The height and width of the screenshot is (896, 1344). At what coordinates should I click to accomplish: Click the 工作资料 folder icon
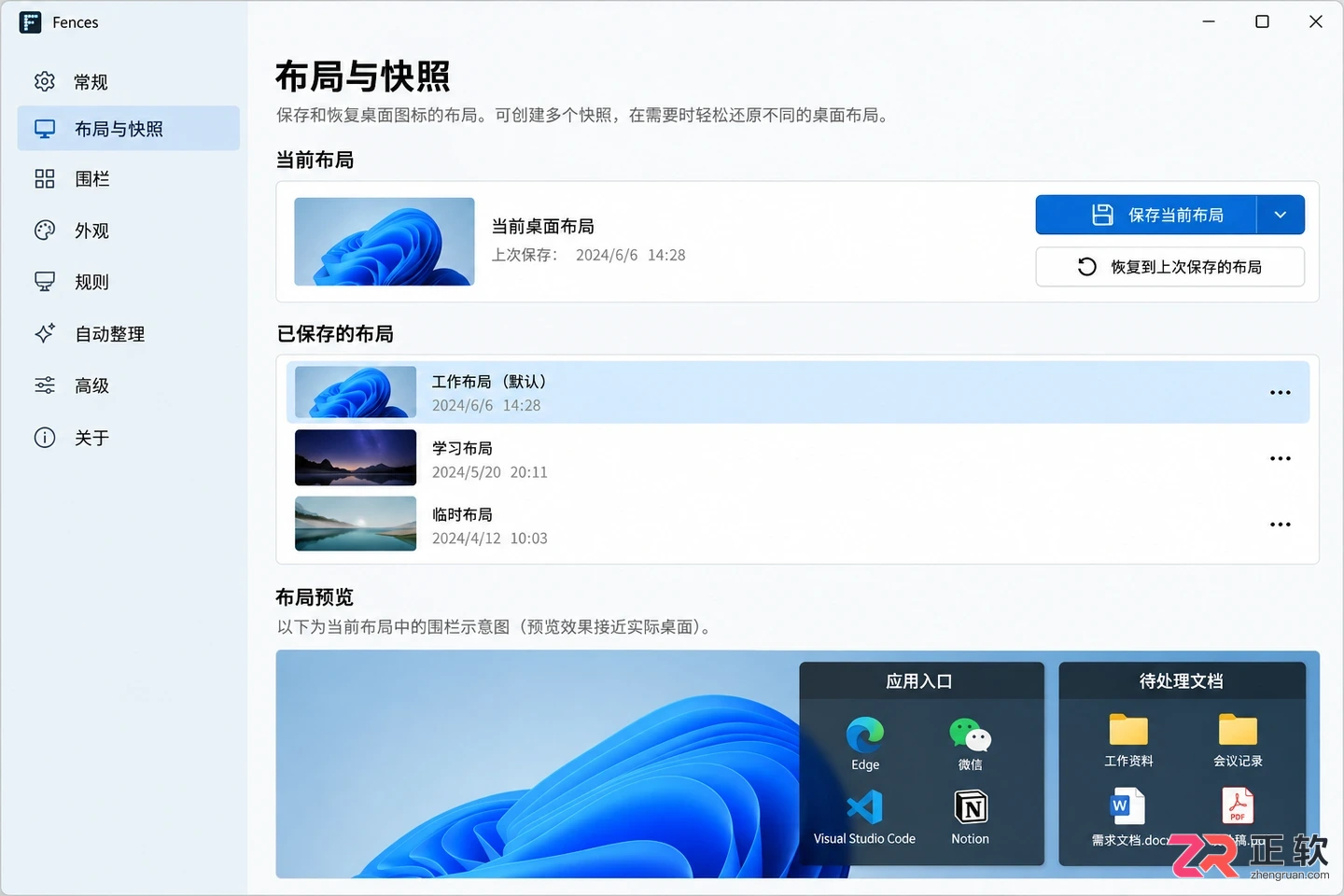(1128, 729)
